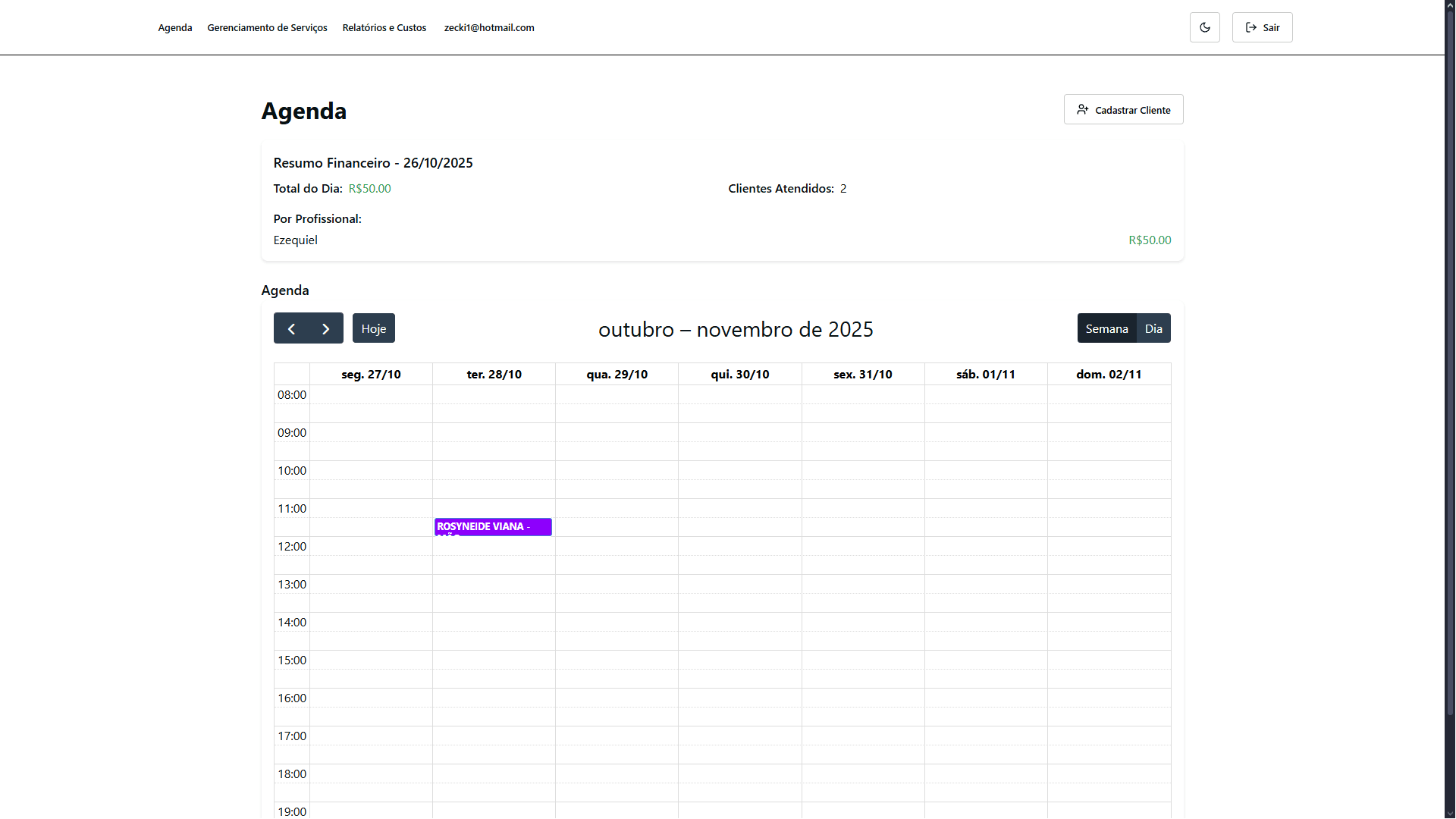Image resolution: width=1456 pixels, height=819 pixels.
Task: Click the page's vertical scrollbar thumb
Action: coord(1450,364)
